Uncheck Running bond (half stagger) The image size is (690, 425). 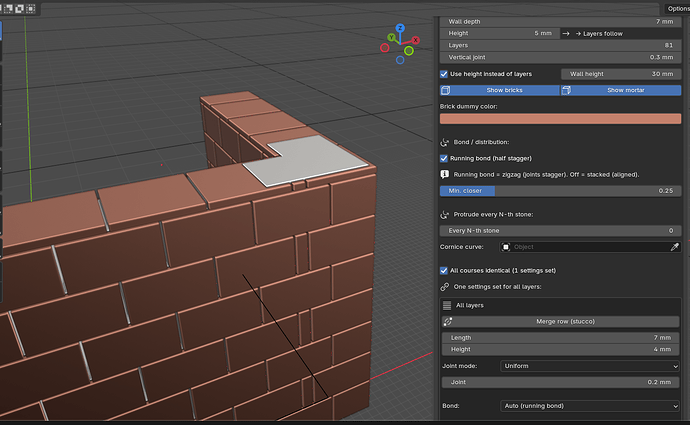coord(444,158)
